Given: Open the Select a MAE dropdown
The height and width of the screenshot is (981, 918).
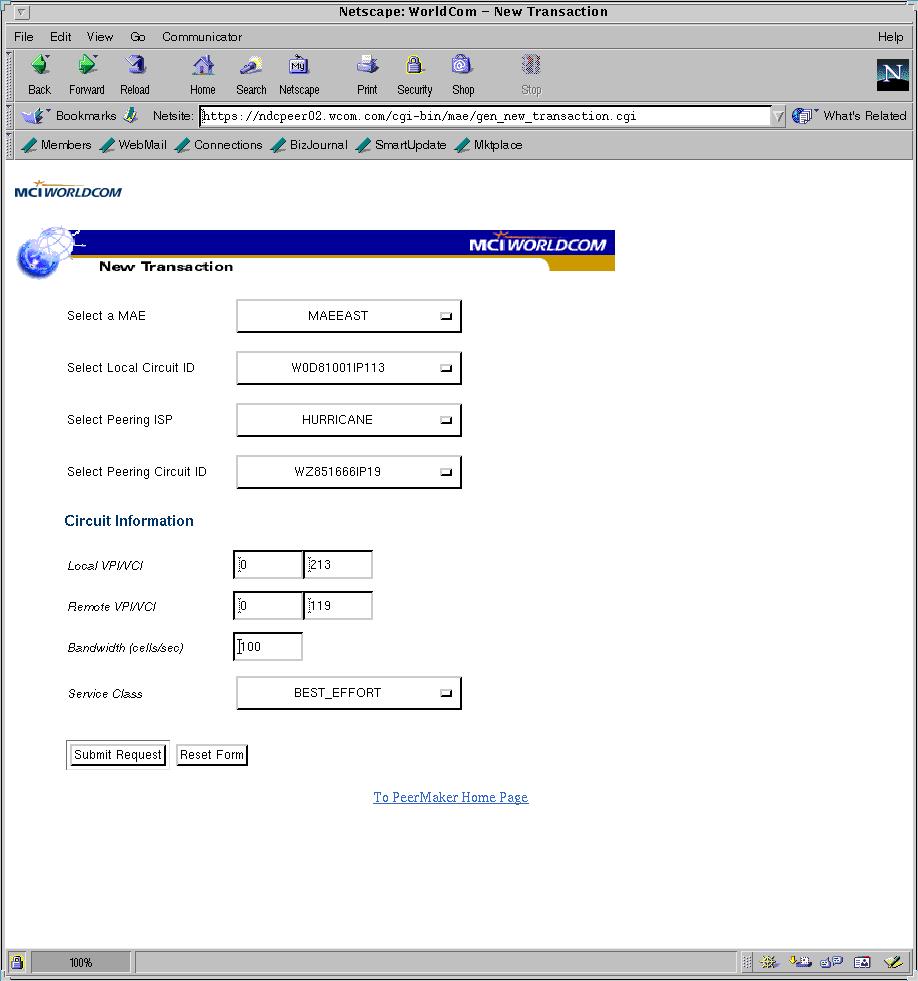Looking at the screenshot, I should pos(349,316).
